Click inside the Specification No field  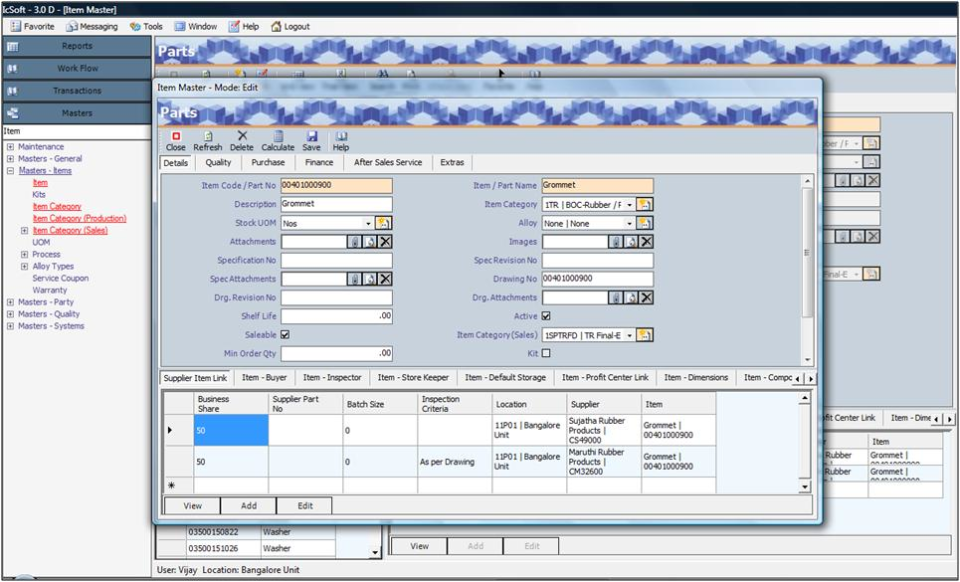pyautogui.click(x=335, y=260)
